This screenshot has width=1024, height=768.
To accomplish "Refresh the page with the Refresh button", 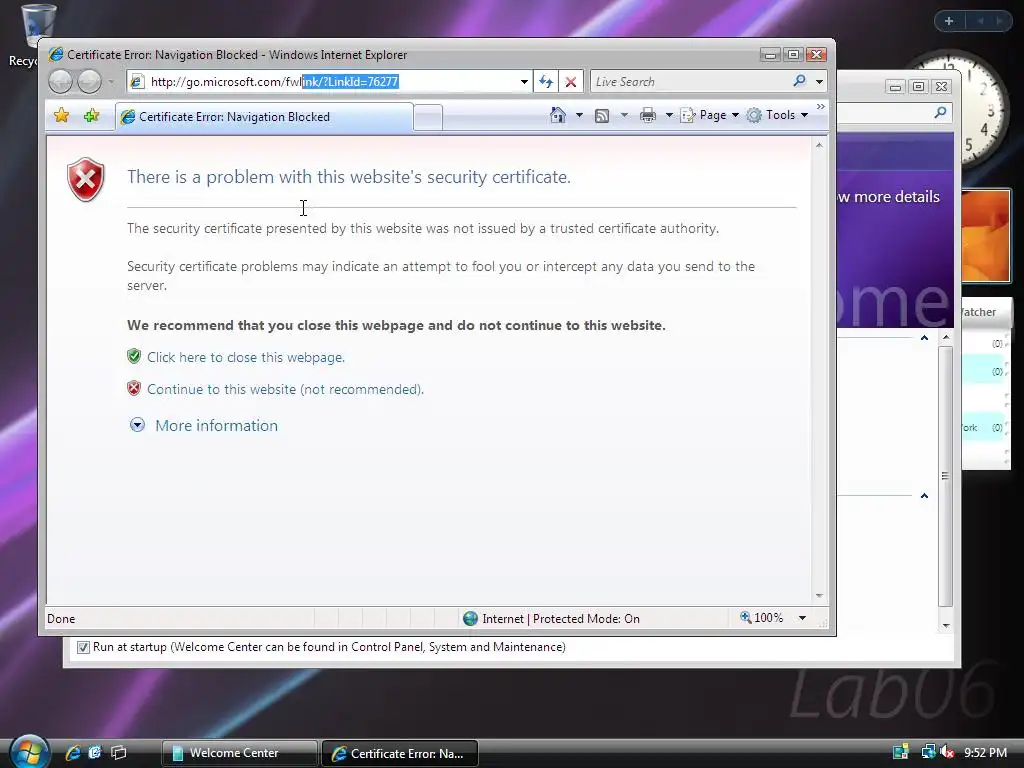I will (546, 82).
